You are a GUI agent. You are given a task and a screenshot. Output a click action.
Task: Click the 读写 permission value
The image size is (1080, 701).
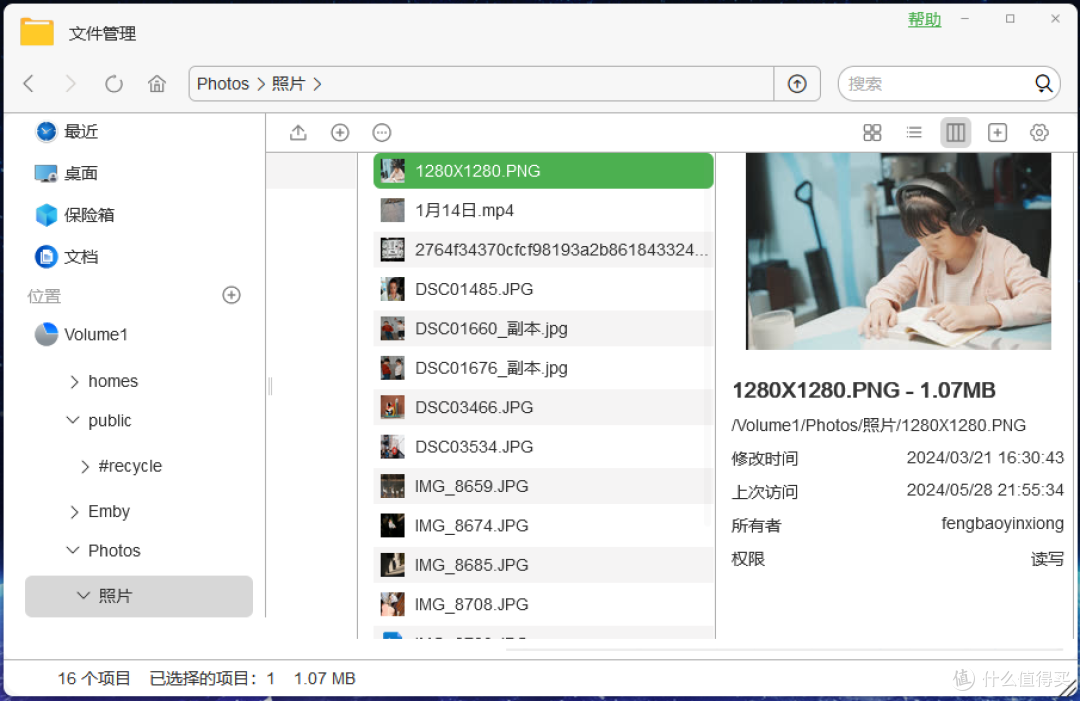(x=1047, y=559)
